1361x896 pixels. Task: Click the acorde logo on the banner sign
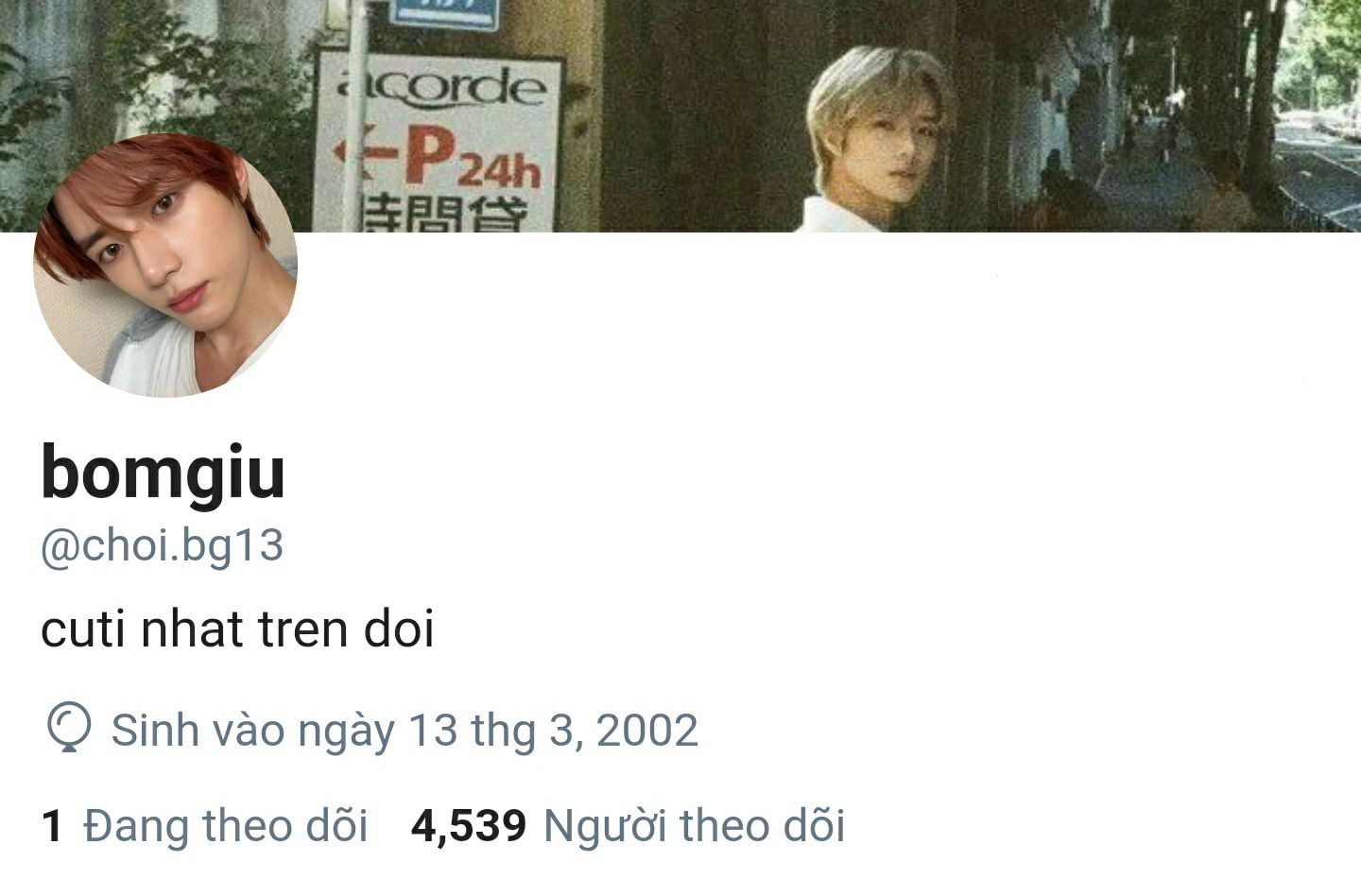pos(440,87)
